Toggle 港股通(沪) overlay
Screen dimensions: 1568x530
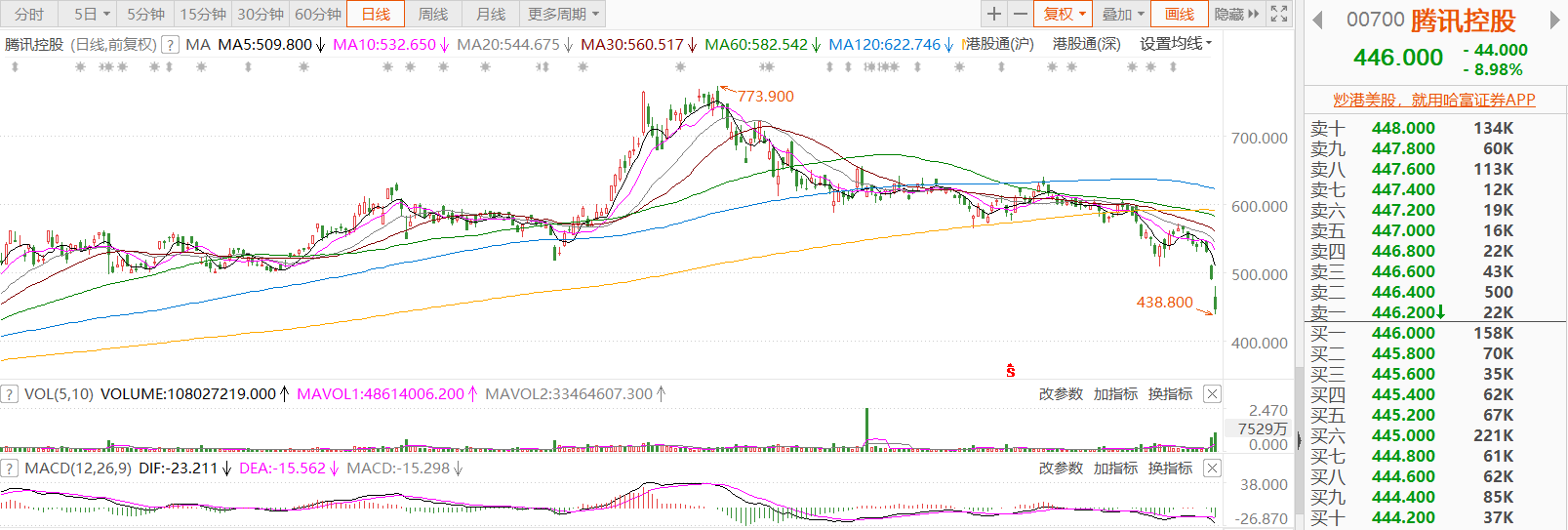click(999, 44)
